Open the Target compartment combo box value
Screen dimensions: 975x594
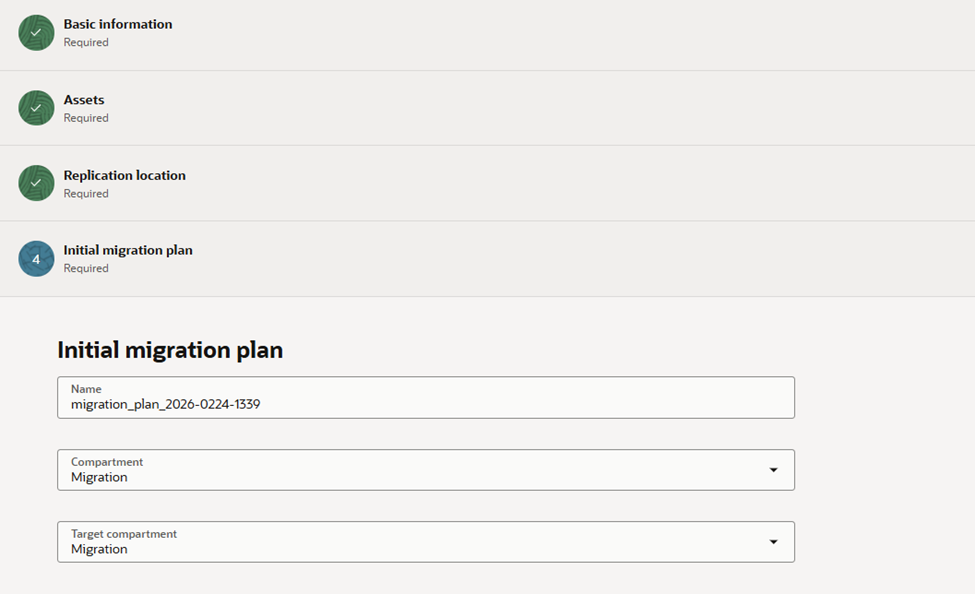point(400,549)
